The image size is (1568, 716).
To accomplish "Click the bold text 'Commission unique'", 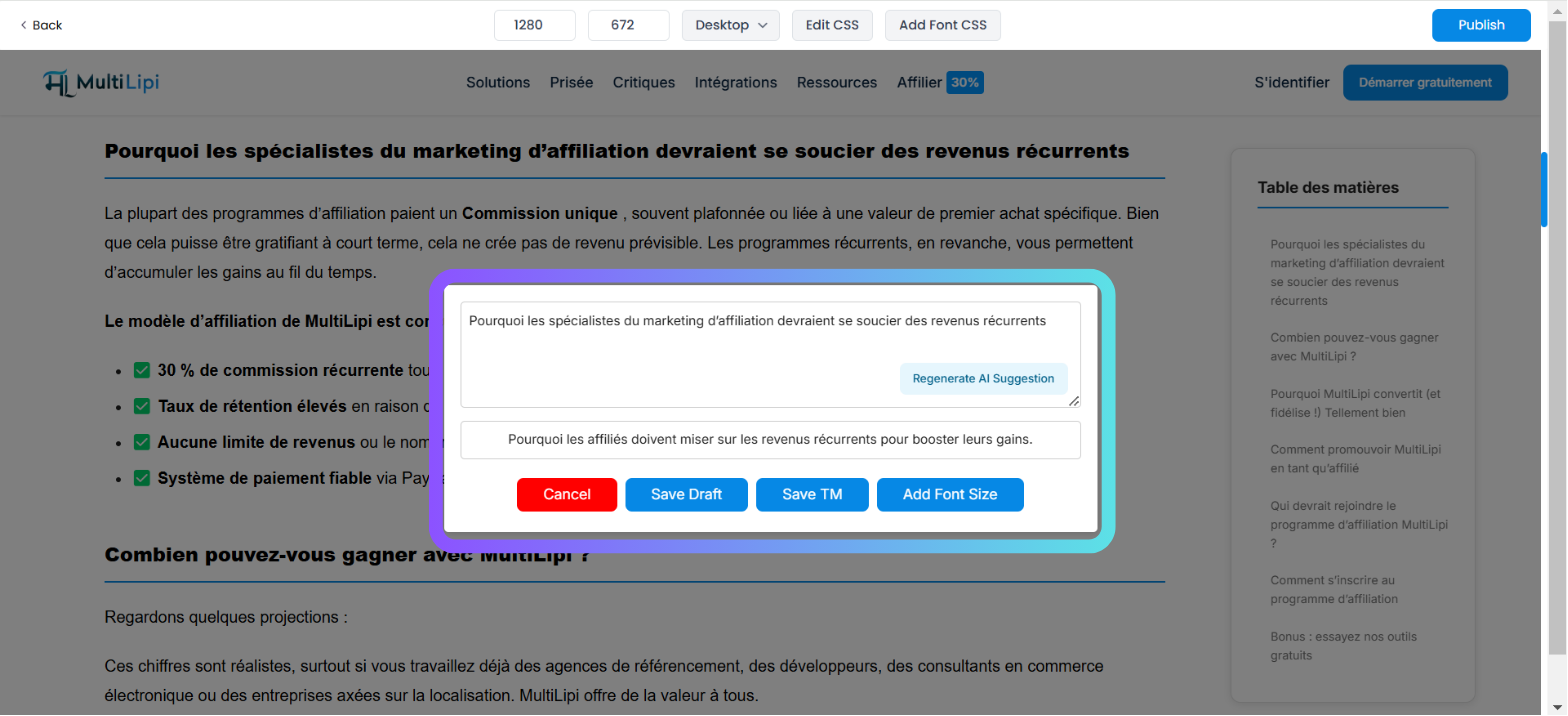I will pos(539,213).
